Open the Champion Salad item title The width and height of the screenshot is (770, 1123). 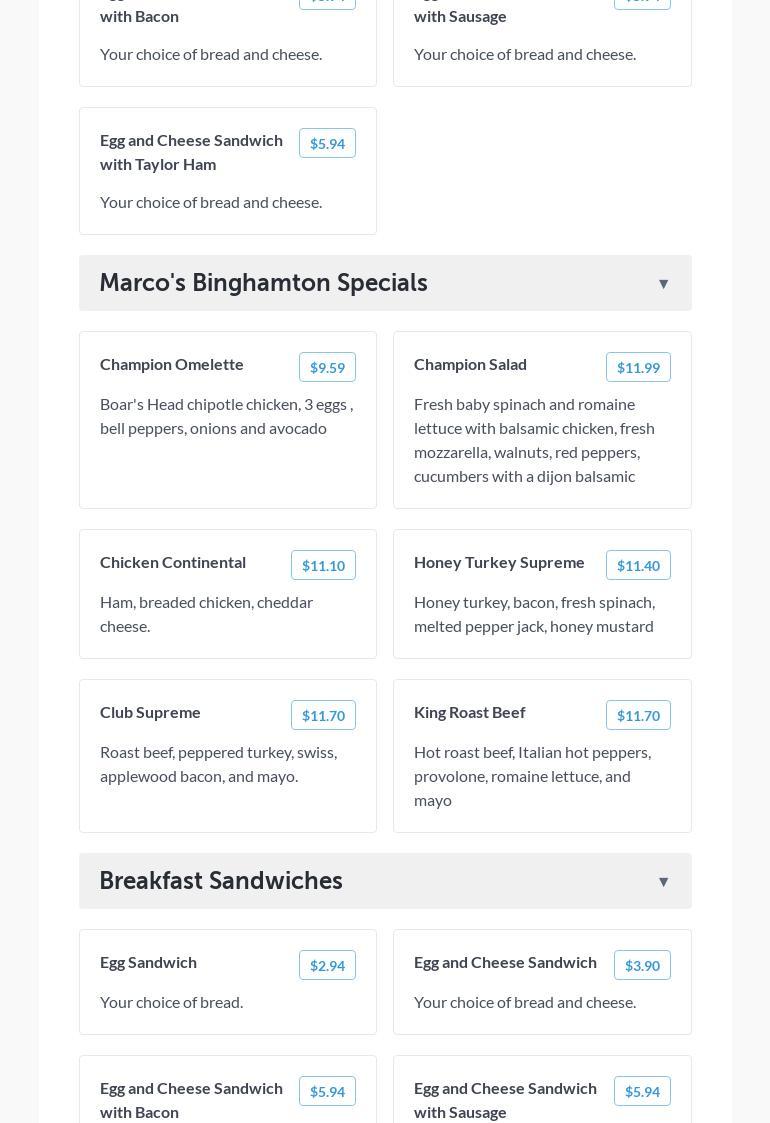click(x=470, y=364)
